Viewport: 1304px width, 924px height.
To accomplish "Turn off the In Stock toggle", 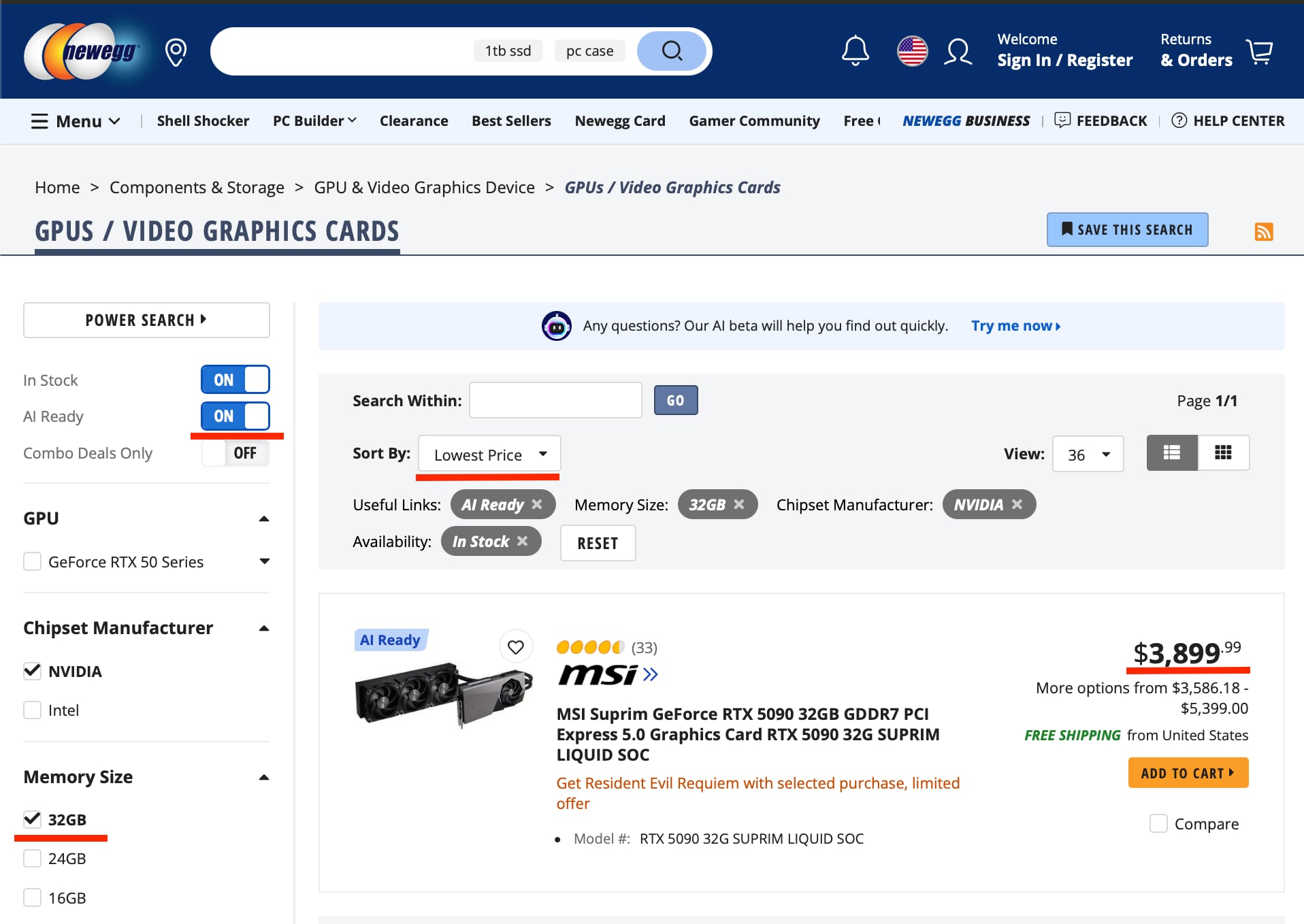I will pyautogui.click(x=235, y=380).
